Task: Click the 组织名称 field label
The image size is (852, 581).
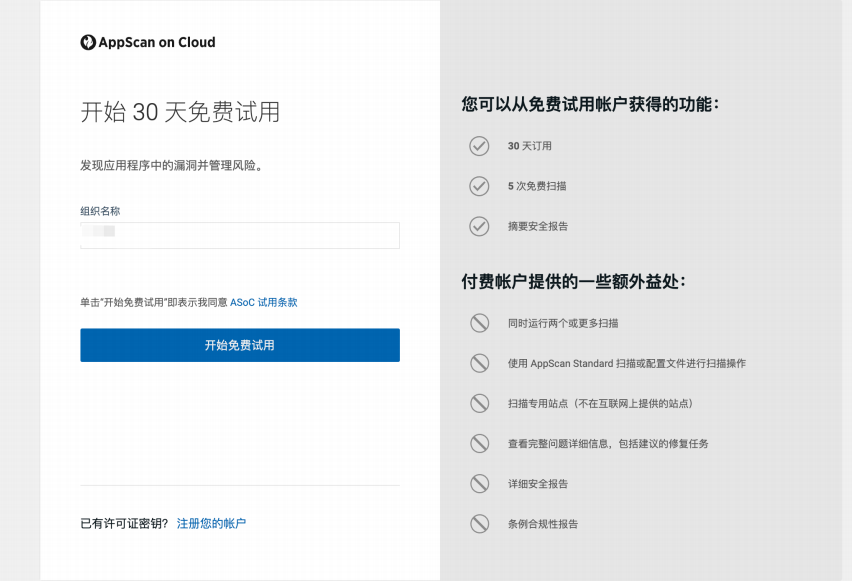Action: click(x=101, y=211)
